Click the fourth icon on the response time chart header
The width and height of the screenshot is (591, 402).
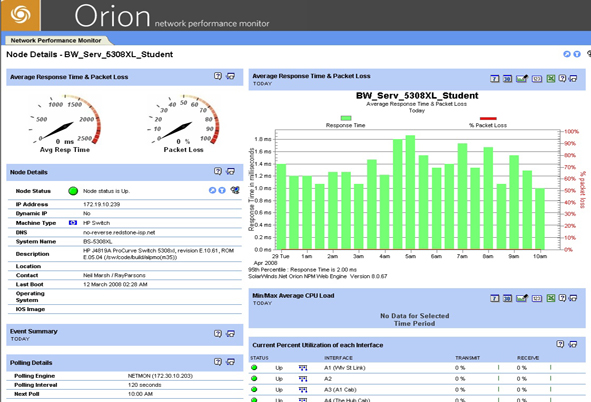pyautogui.click(x=537, y=79)
